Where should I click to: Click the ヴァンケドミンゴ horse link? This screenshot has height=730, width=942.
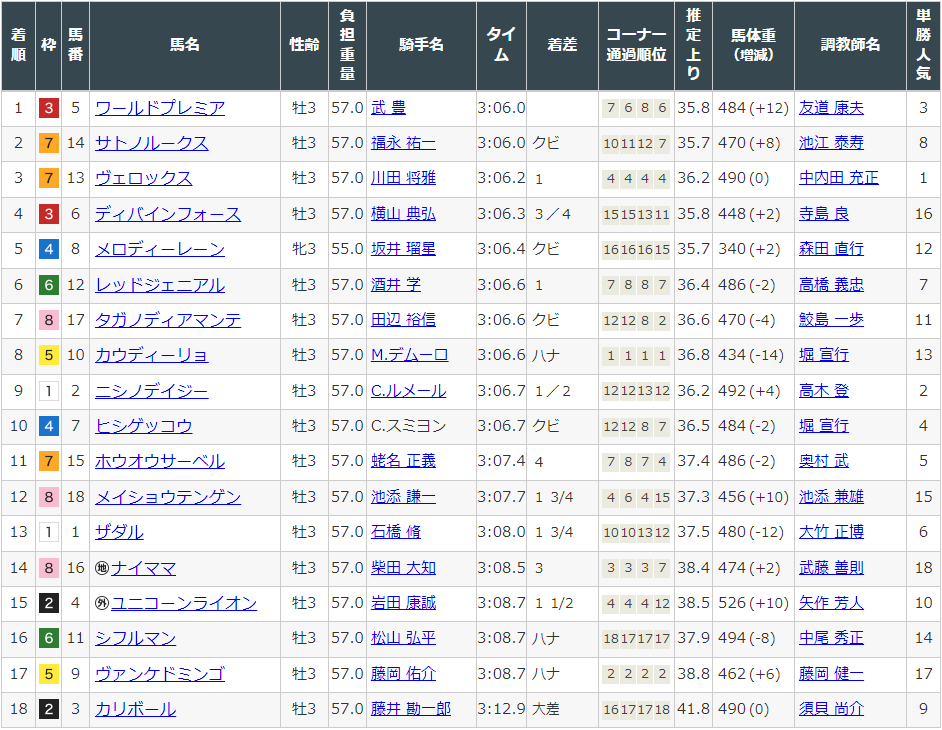160,674
